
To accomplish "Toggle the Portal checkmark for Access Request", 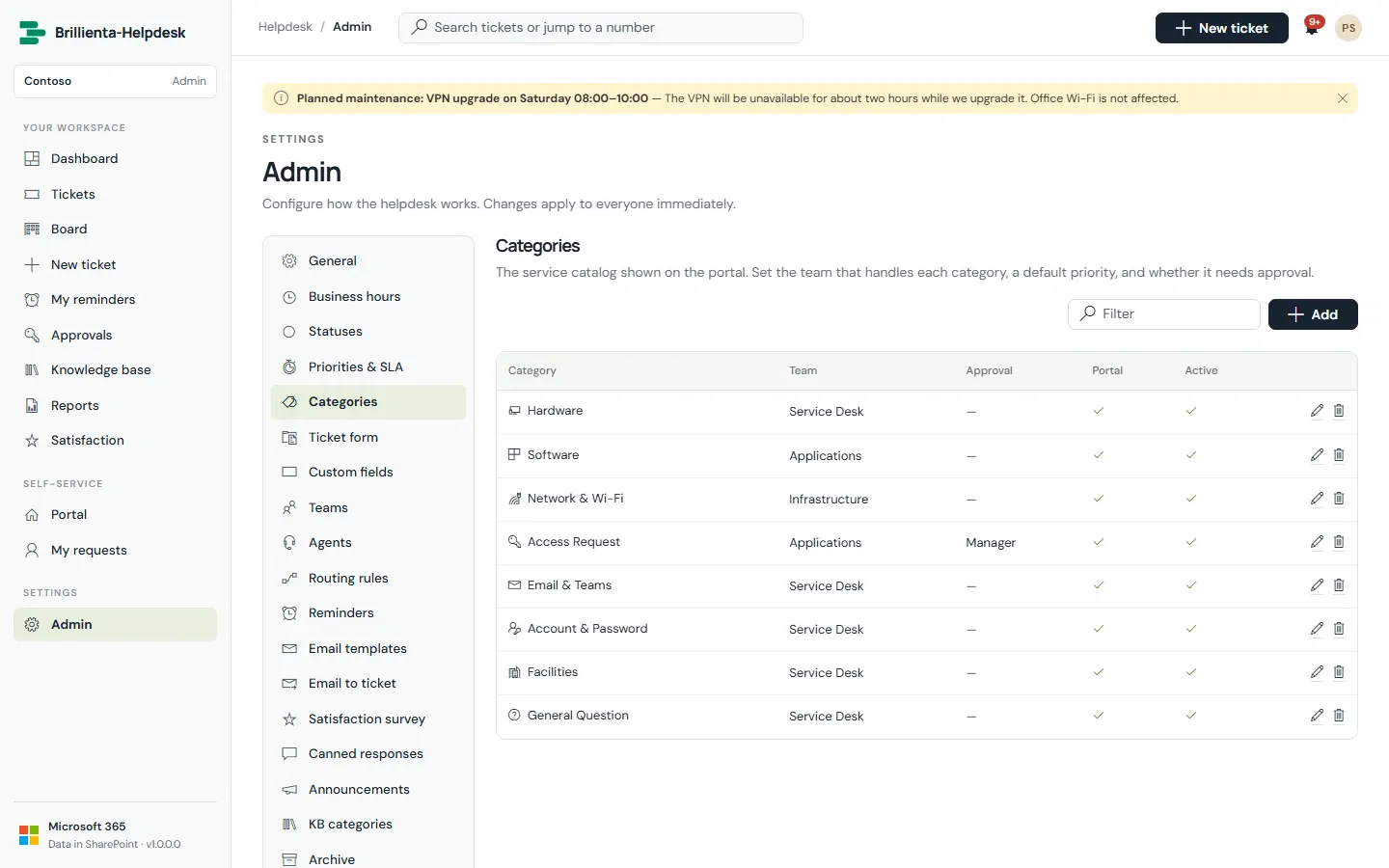I will point(1098,542).
